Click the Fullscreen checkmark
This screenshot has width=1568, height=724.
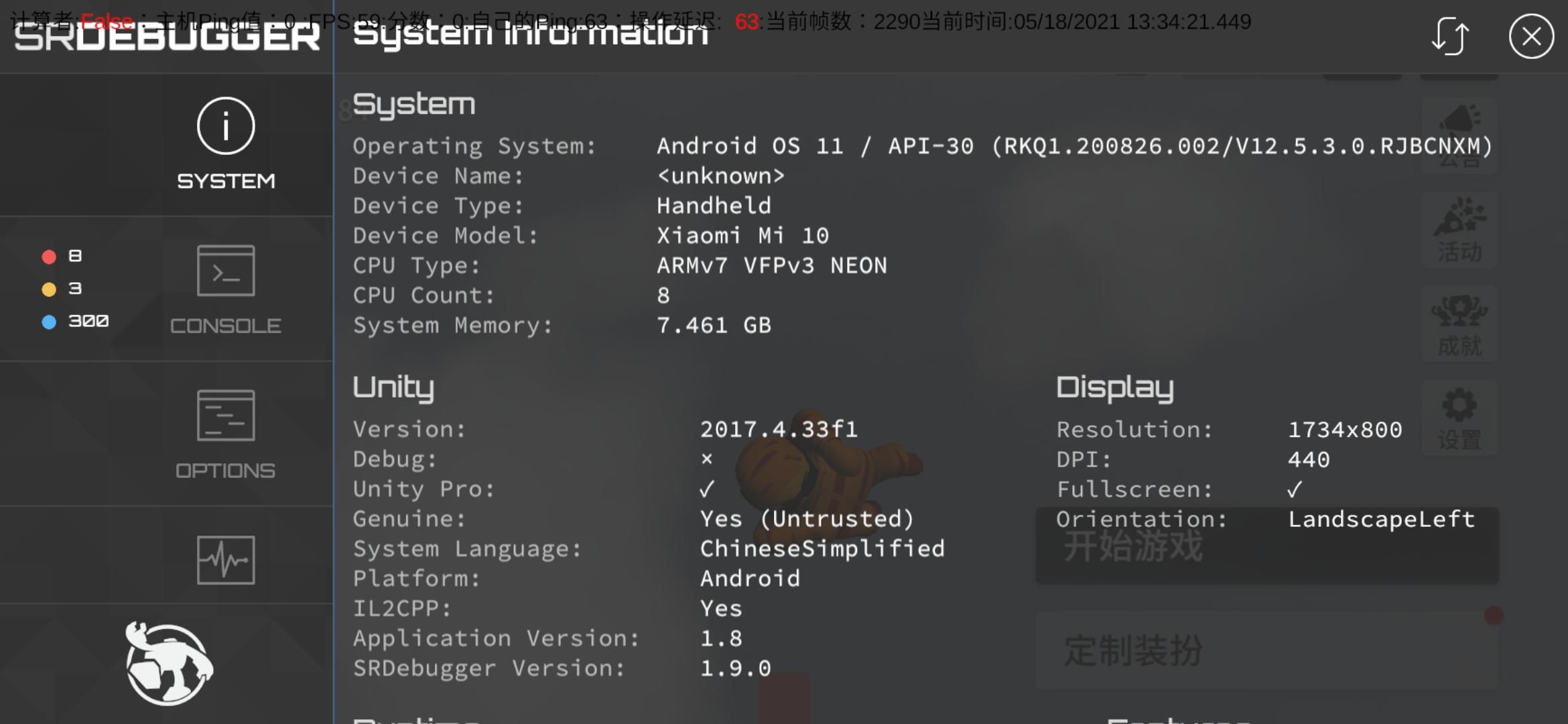coord(1294,490)
